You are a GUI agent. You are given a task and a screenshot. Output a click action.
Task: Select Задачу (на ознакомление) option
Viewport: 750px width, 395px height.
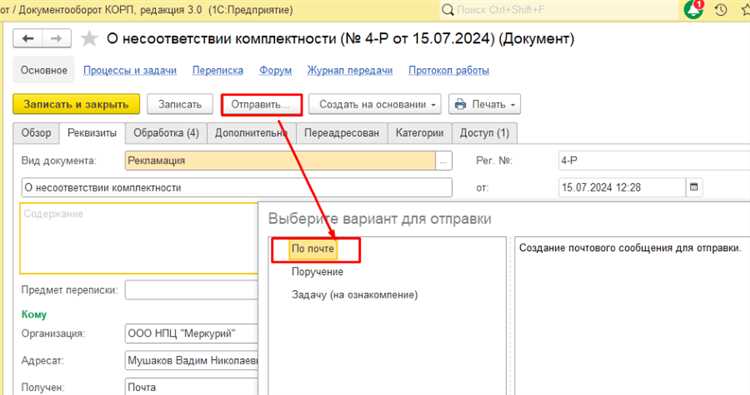pos(354,295)
